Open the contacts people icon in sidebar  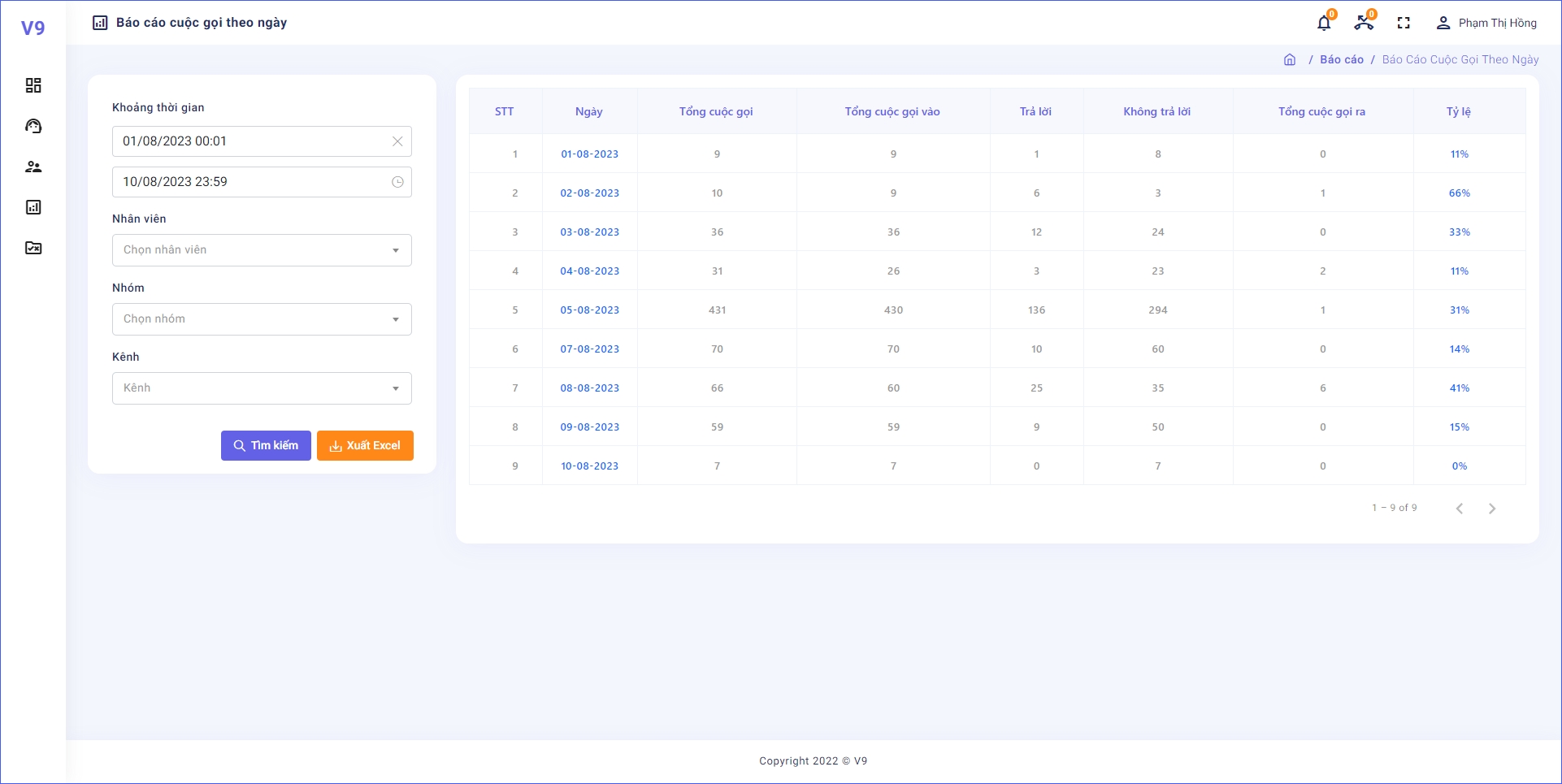pos(33,167)
